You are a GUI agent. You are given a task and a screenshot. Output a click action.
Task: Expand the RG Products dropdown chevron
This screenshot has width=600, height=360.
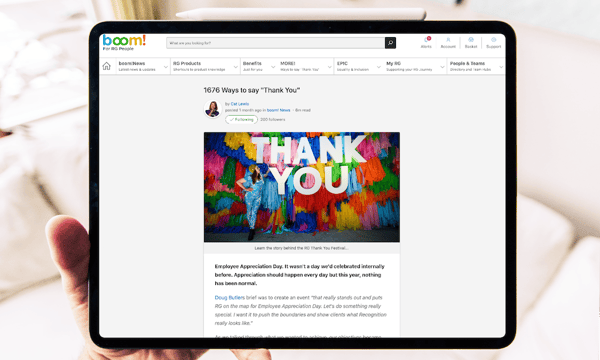235,67
